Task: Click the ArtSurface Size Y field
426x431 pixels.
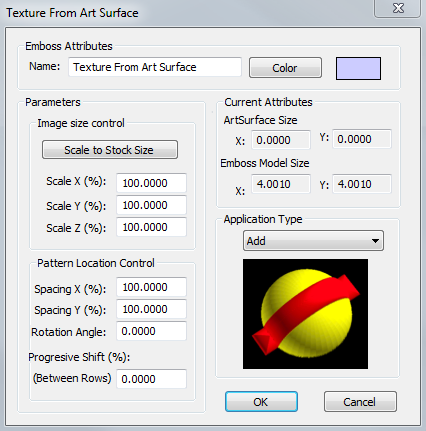Action: point(362,139)
